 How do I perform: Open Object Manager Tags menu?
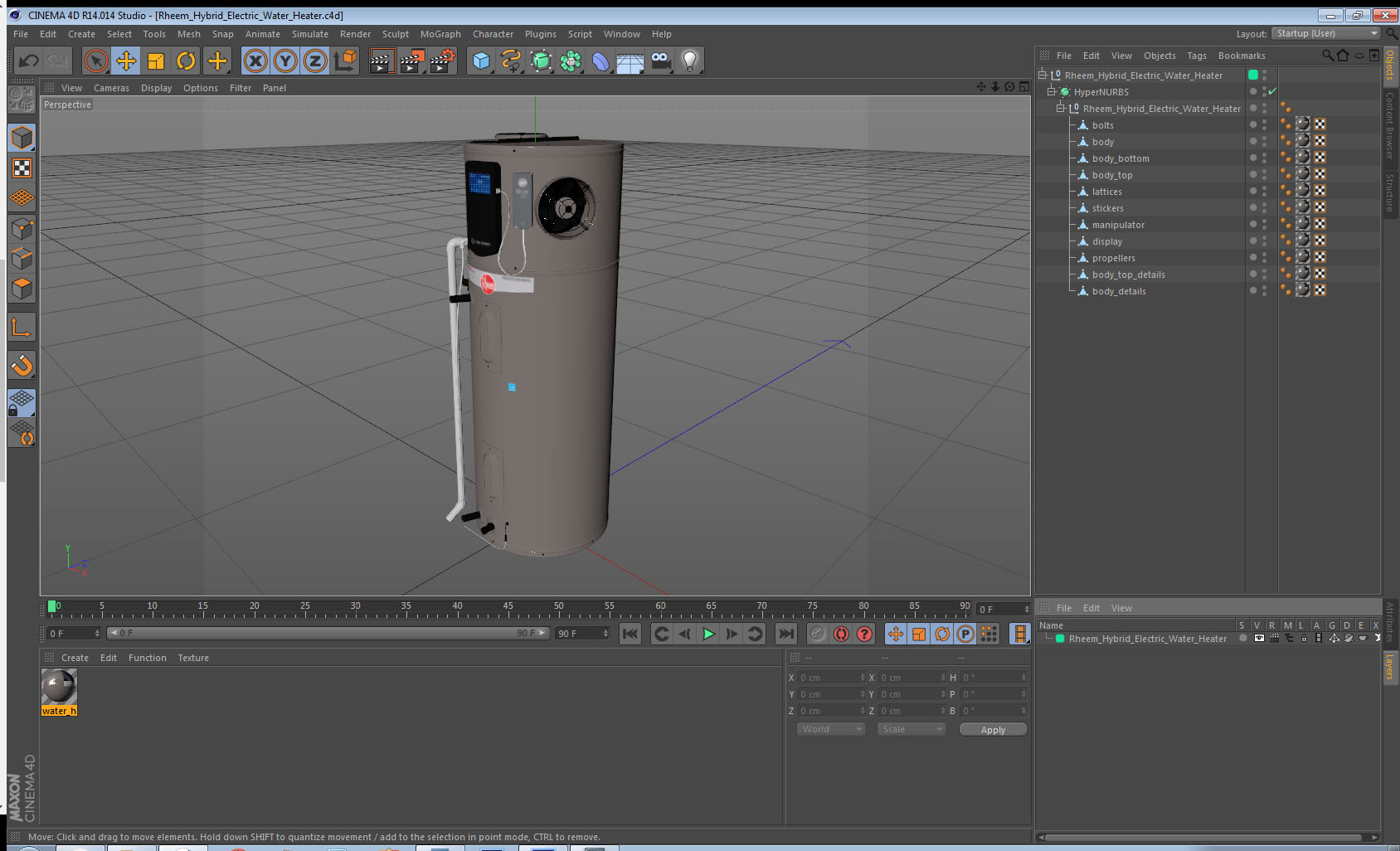click(x=1197, y=56)
